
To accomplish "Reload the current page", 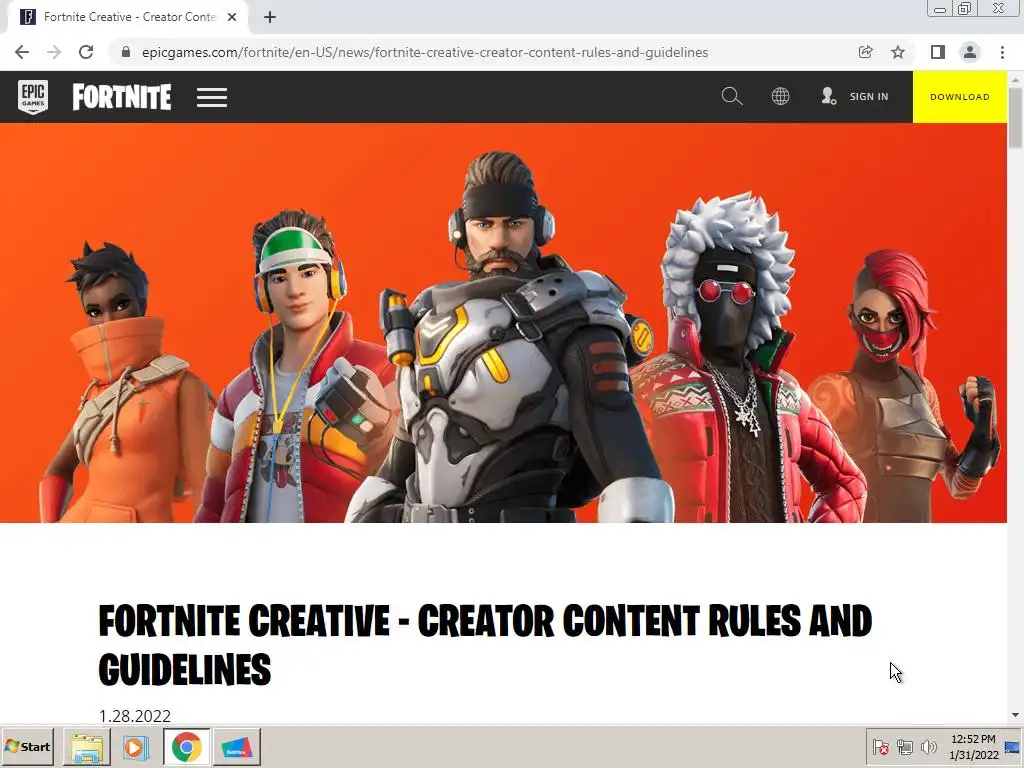I will click(x=86, y=52).
